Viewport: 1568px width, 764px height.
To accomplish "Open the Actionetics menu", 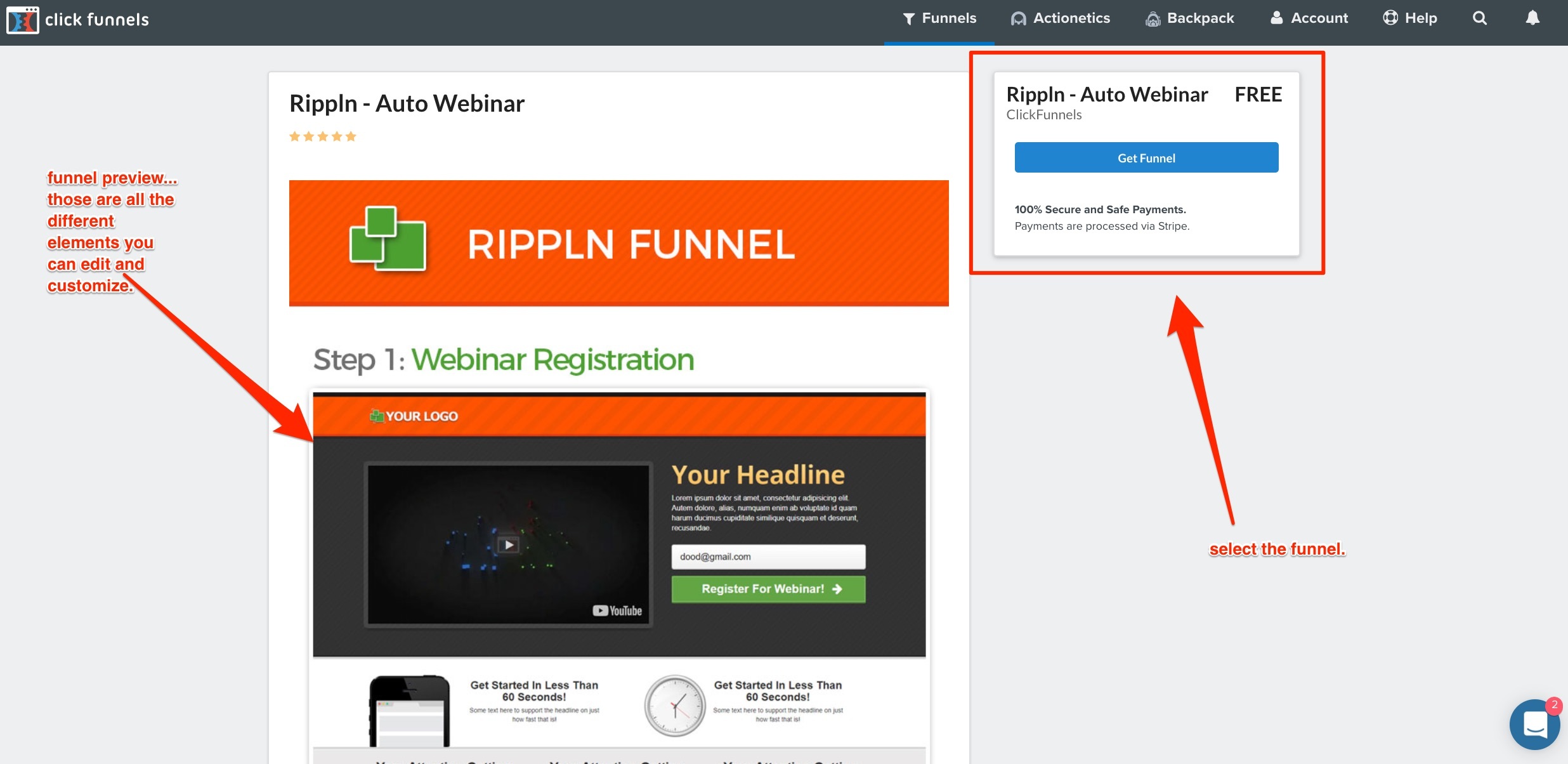I will (1061, 18).
